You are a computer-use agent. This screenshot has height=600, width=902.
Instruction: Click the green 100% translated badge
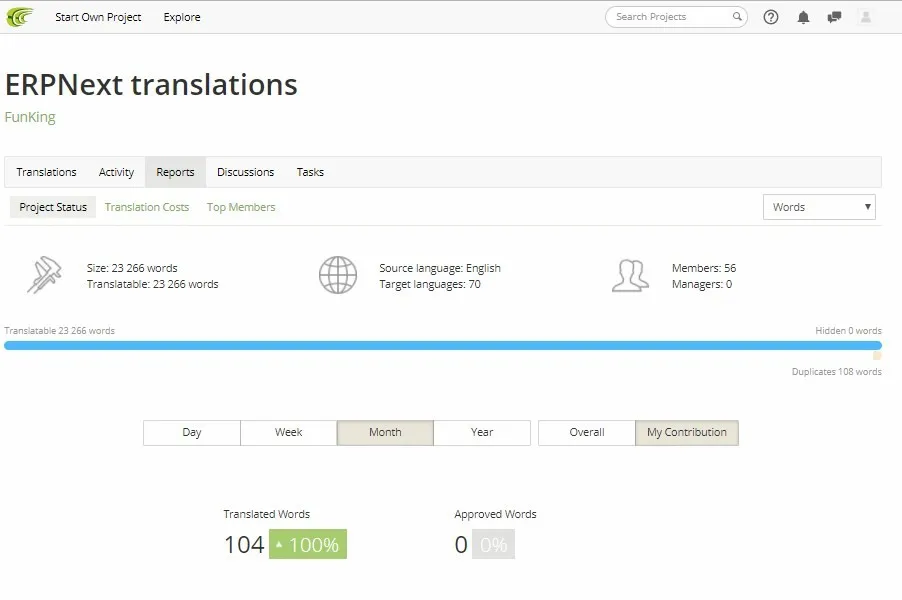(x=308, y=544)
